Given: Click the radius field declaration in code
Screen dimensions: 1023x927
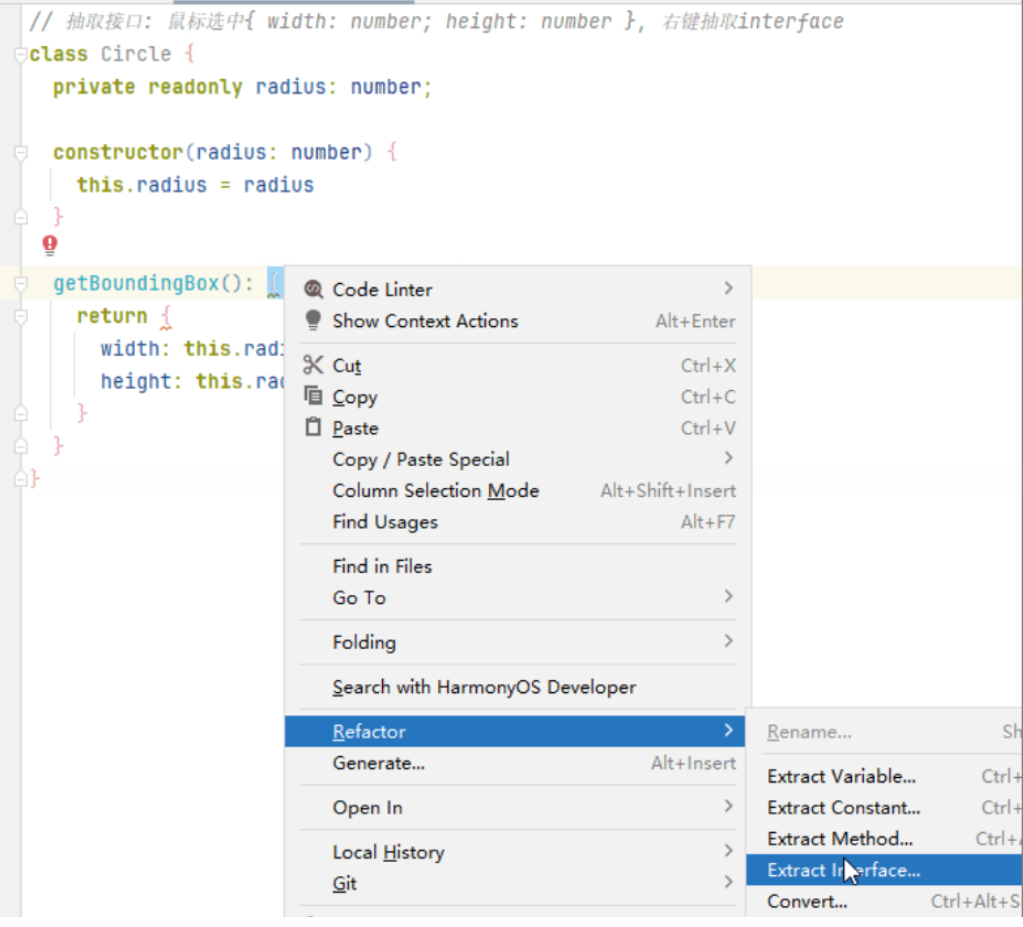Looking at the screenshot, I should coord(290,88).
